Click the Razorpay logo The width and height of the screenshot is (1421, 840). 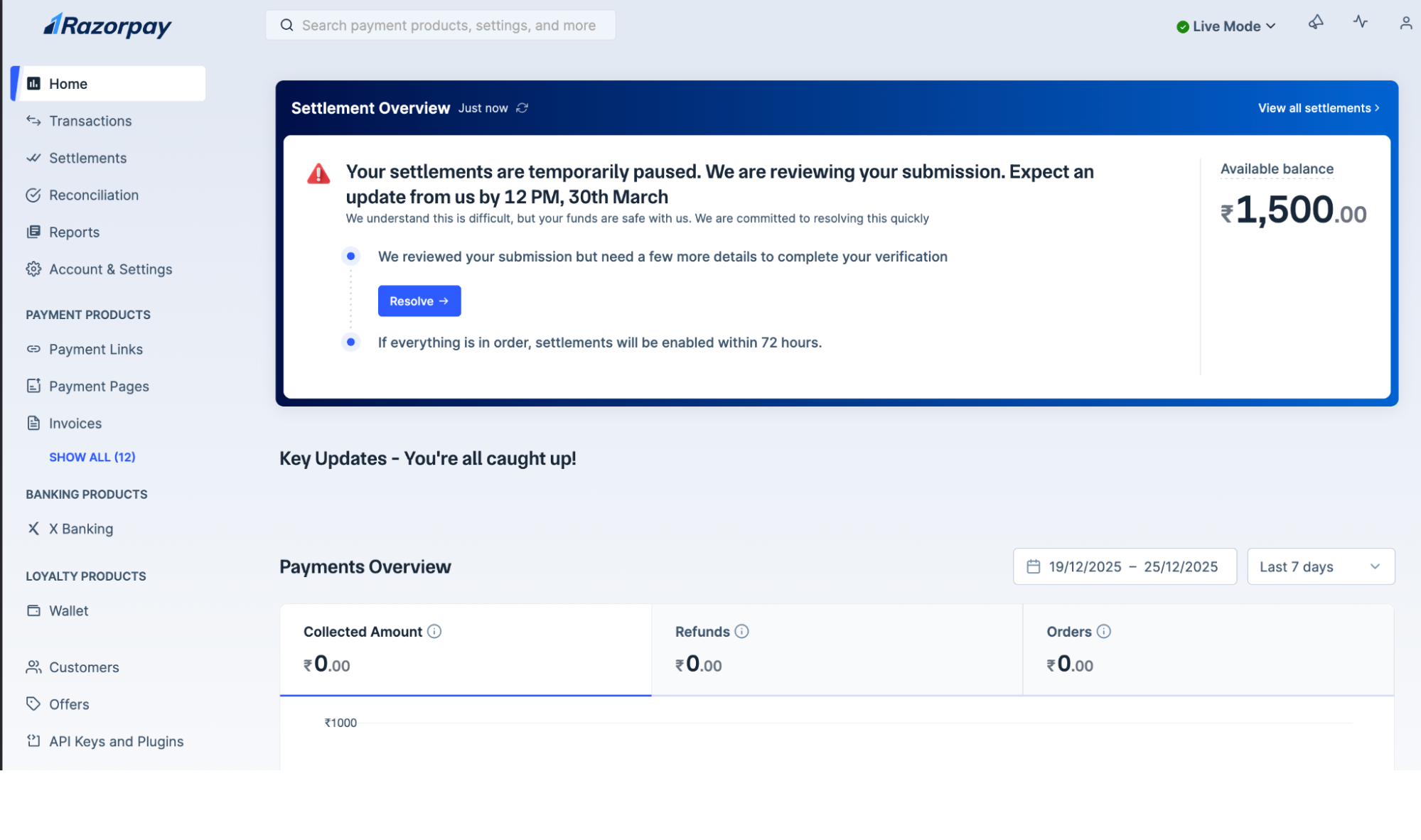coord(108,26)
